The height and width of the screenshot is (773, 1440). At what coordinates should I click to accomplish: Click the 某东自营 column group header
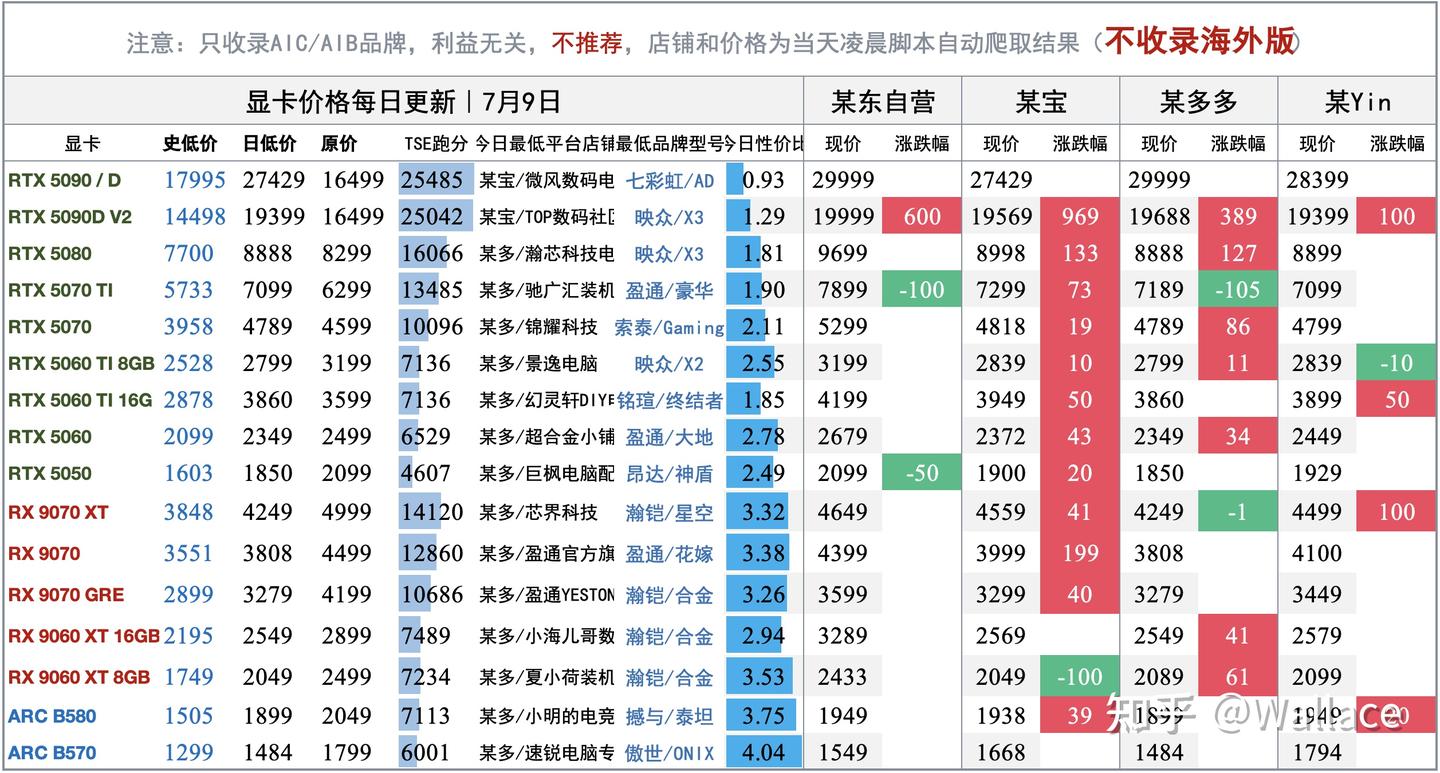(882, 101)
